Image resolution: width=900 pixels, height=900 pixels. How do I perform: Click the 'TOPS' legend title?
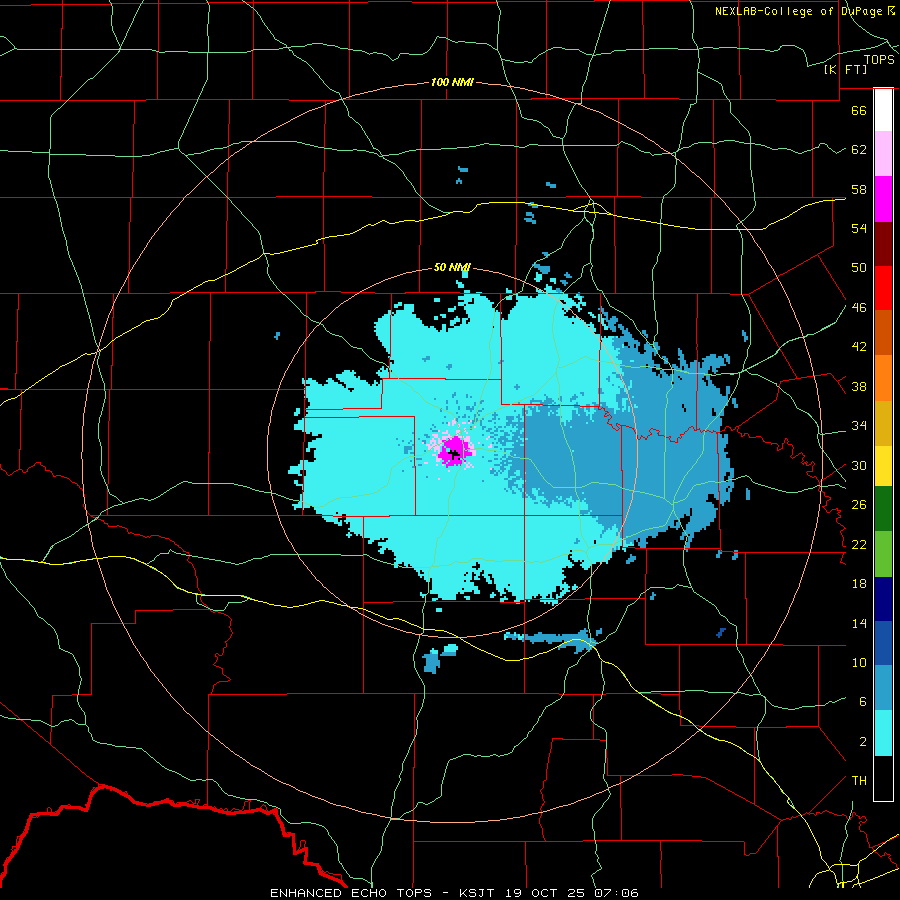879,60
